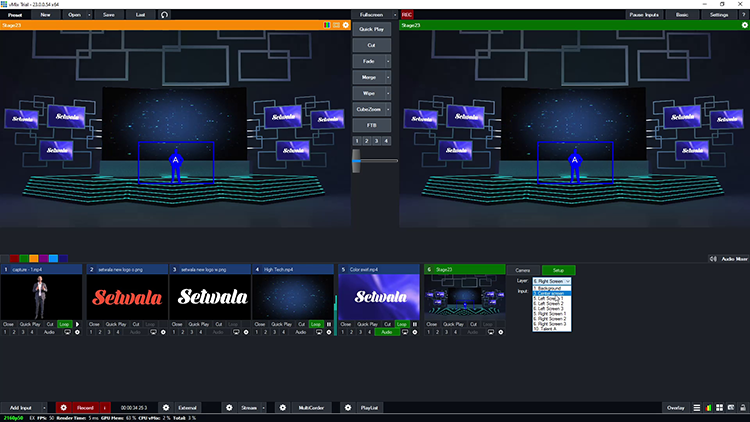Open the Record settings gear icon

pyautogui.click(x=63, y=408)
